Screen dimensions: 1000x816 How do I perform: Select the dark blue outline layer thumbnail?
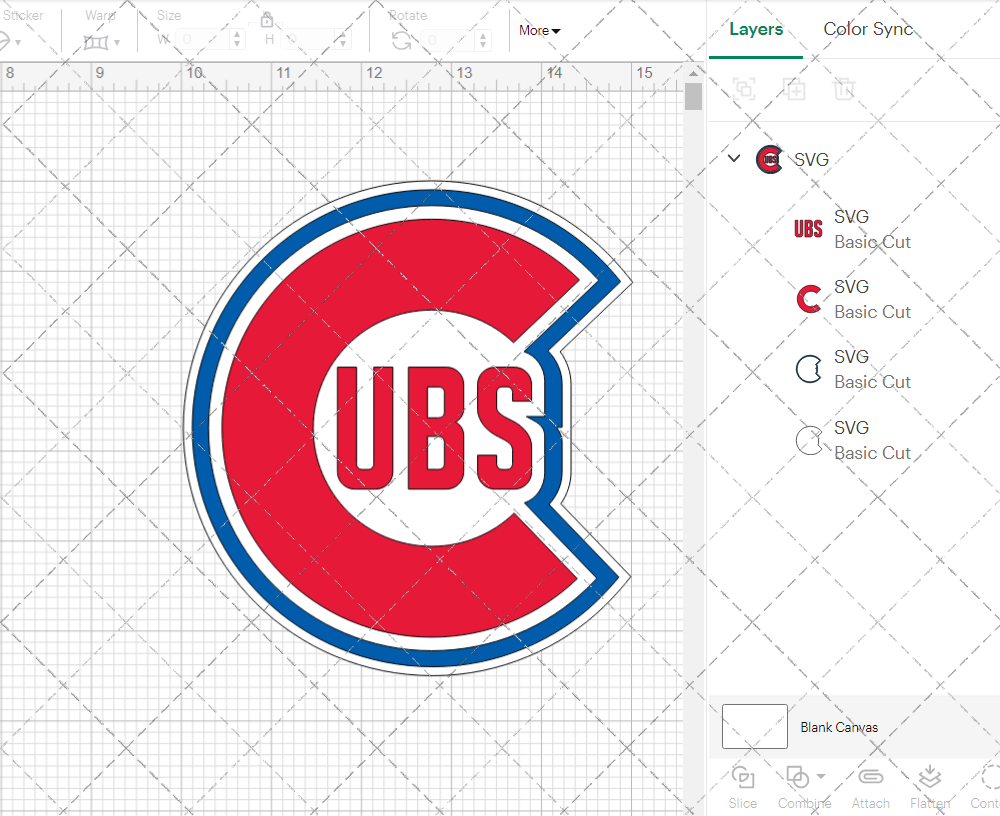click(809, 369)
